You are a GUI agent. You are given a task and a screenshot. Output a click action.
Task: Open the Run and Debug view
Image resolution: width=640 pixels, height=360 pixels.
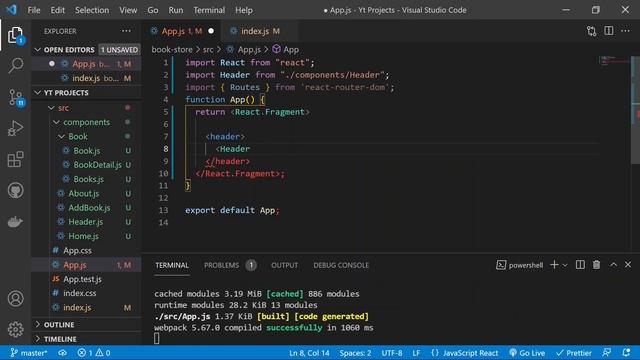tap(16, 129)
